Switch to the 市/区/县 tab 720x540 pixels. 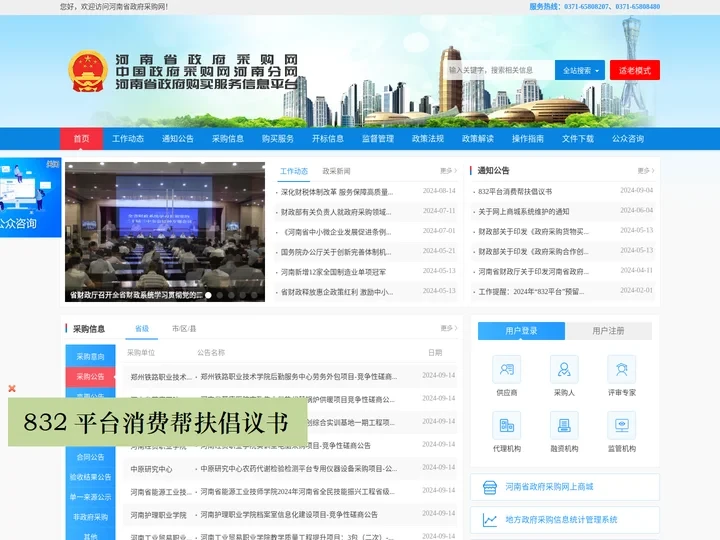pyautogui.click(x=184, y=329)
